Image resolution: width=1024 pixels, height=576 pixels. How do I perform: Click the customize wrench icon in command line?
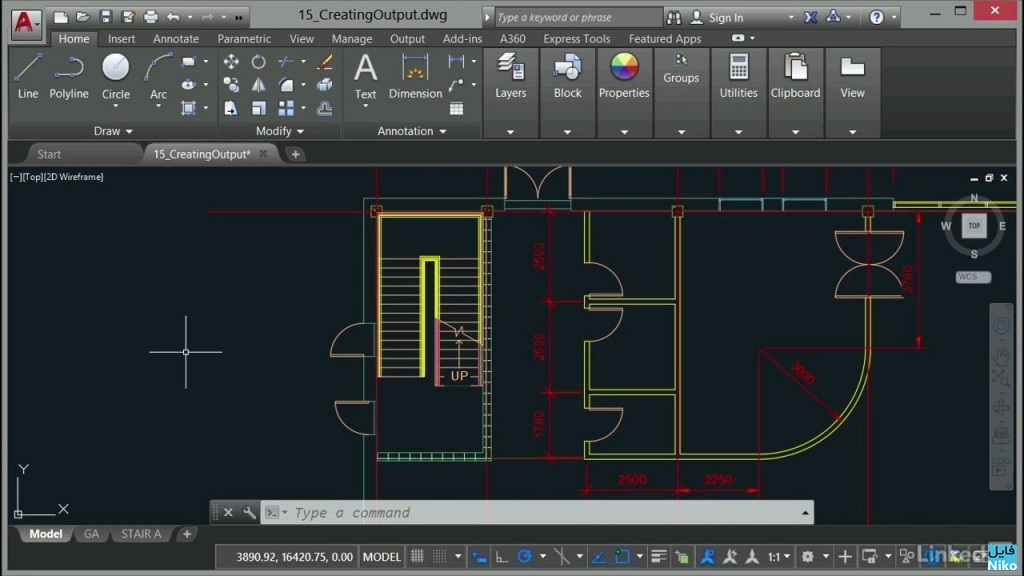pyautogui.click(x=249, y=513)
